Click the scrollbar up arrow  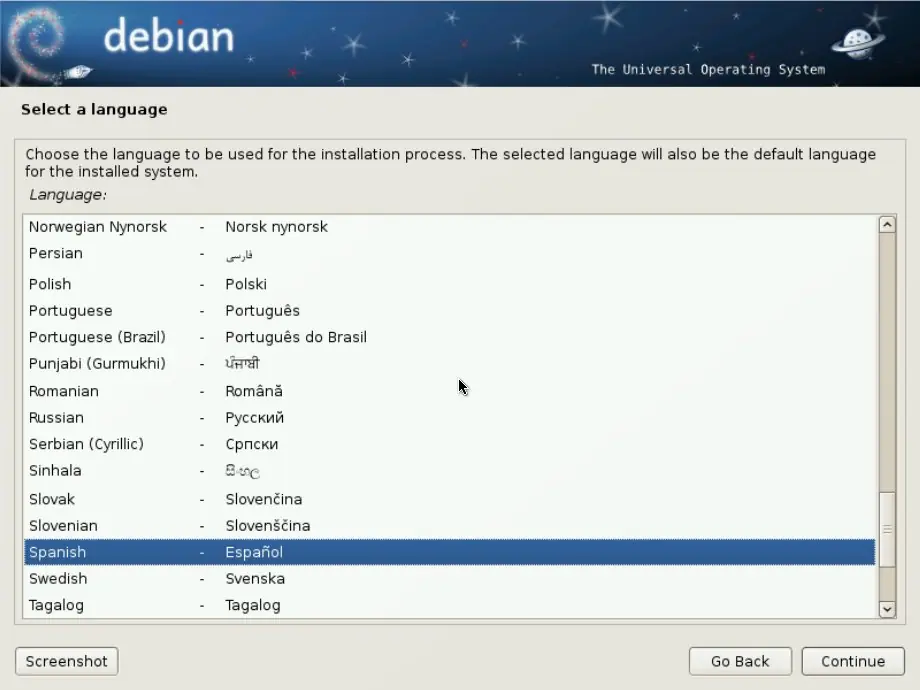coord(887,224)
